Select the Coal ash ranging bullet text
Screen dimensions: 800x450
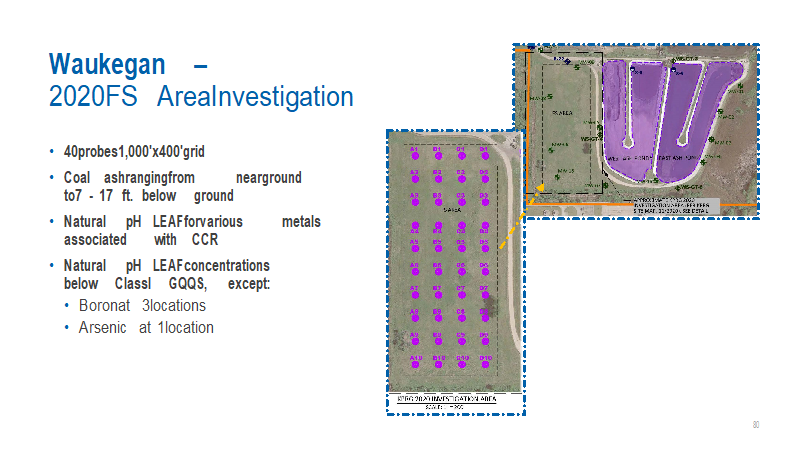[x=182, y=186]
